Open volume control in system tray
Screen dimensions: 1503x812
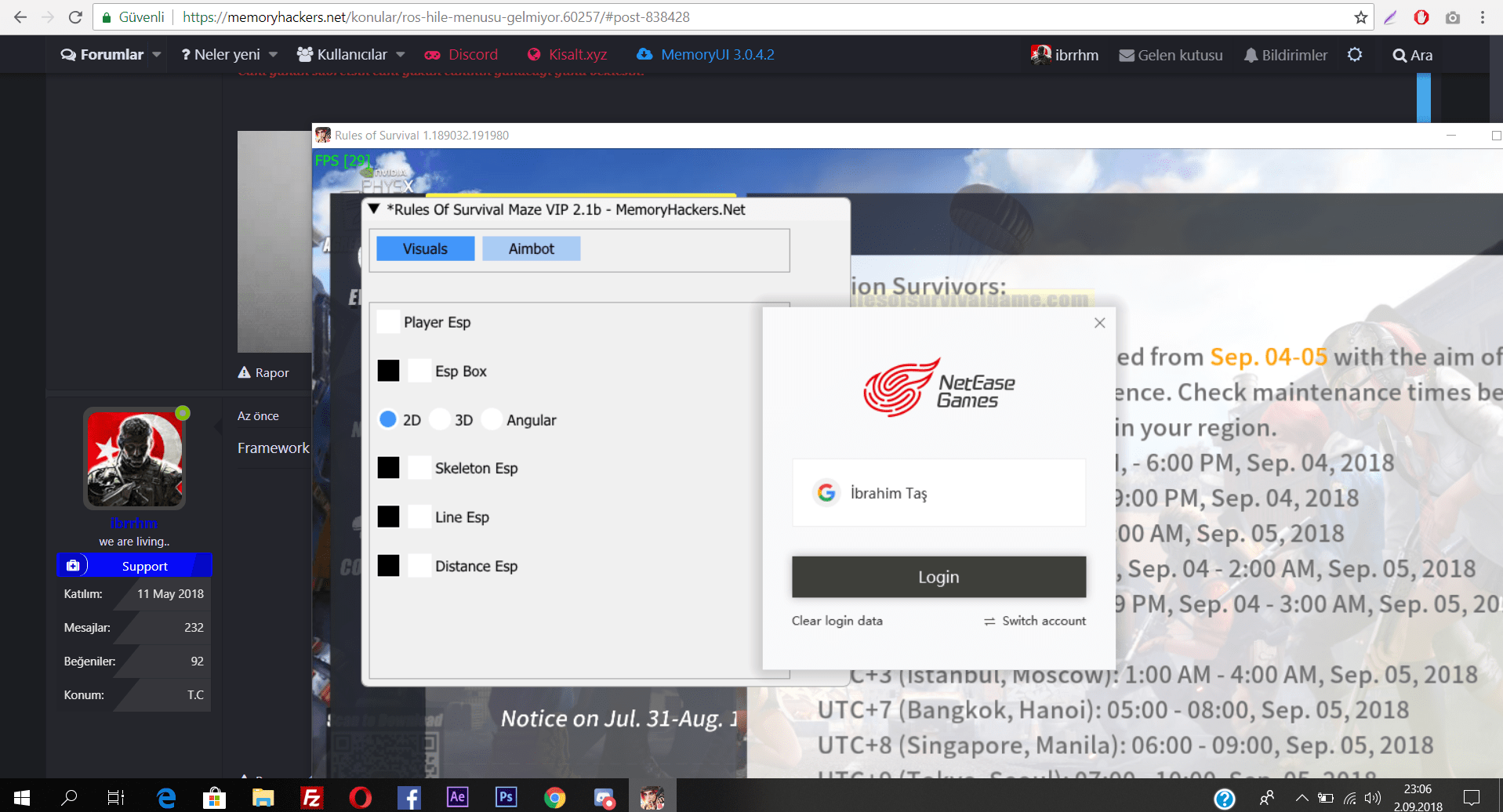point(1372,799)
